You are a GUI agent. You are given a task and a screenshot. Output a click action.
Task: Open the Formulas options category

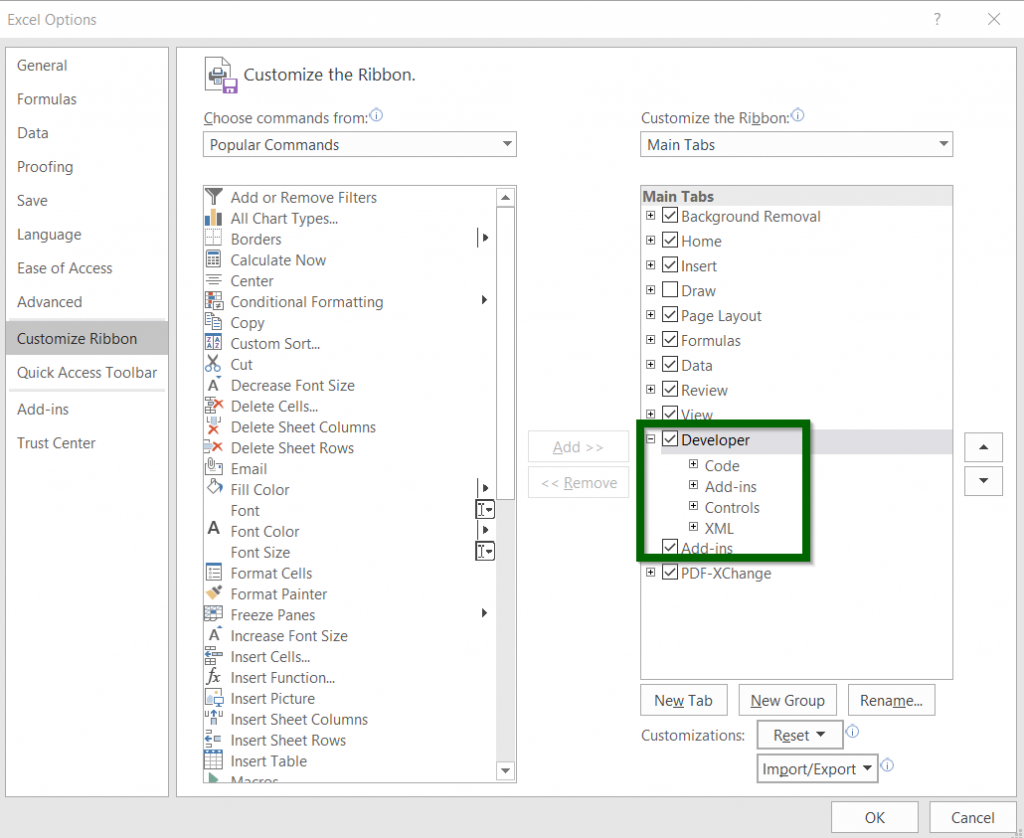[x=47, y=99]
